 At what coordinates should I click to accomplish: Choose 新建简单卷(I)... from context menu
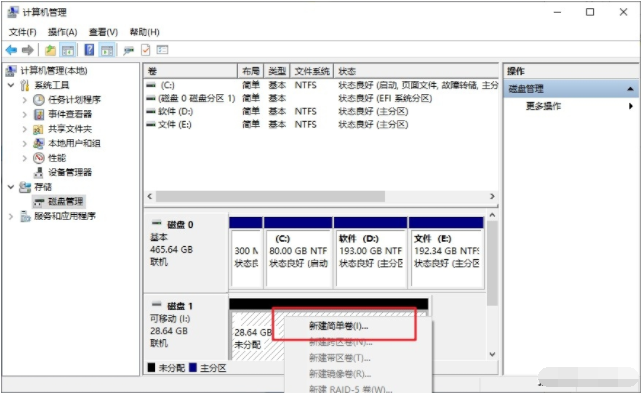click(358, 326)
